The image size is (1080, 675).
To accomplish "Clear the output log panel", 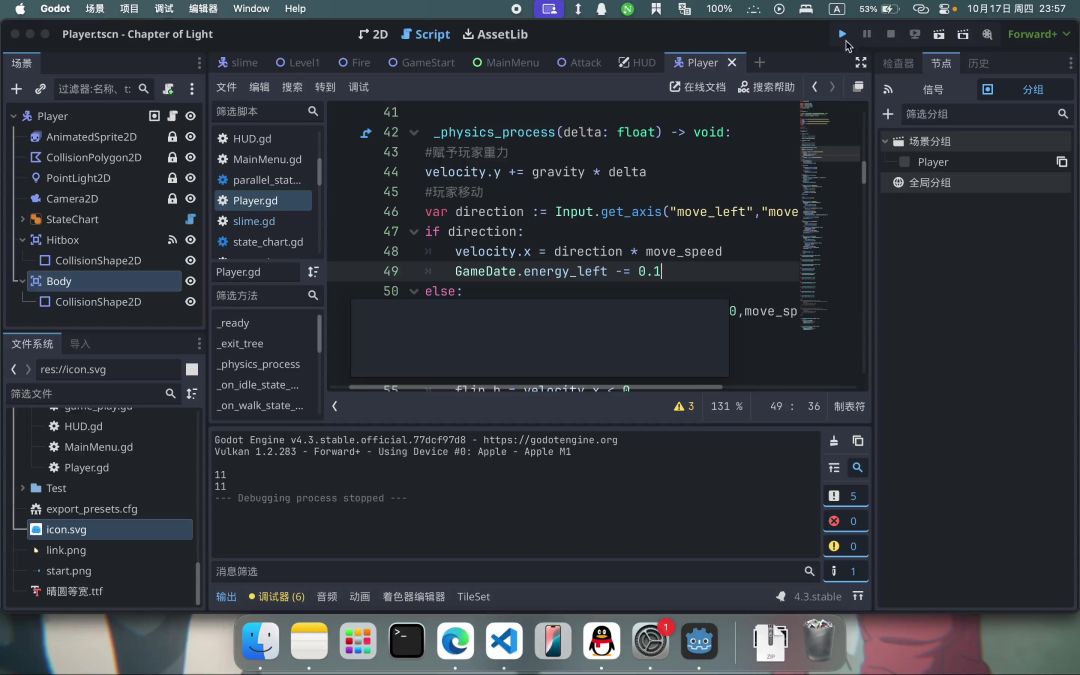I will click(x=834, y=441).
